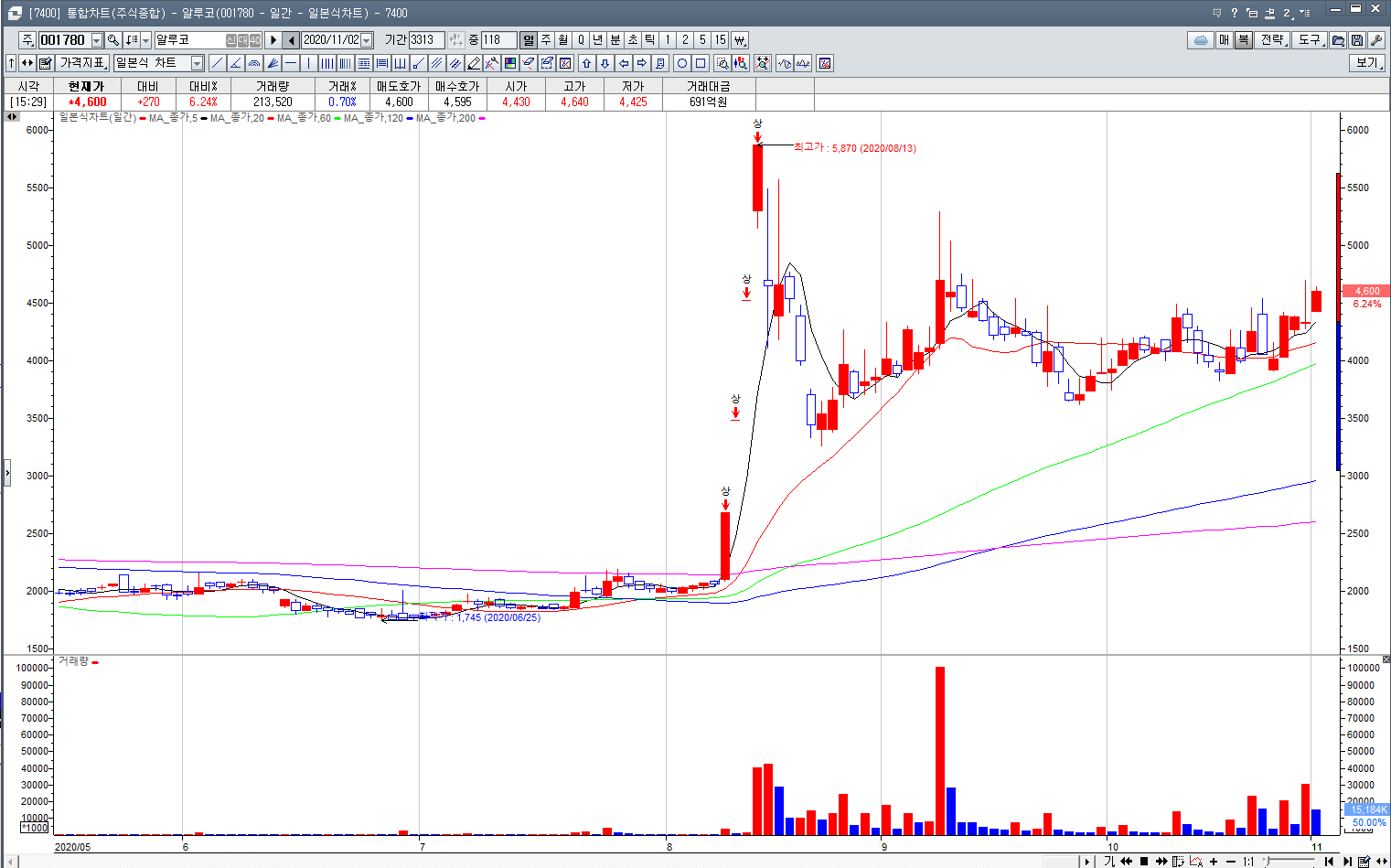
Task: Choose the horizontal line drawing tool
Action: pyautogui.click(x=290, y=63)
